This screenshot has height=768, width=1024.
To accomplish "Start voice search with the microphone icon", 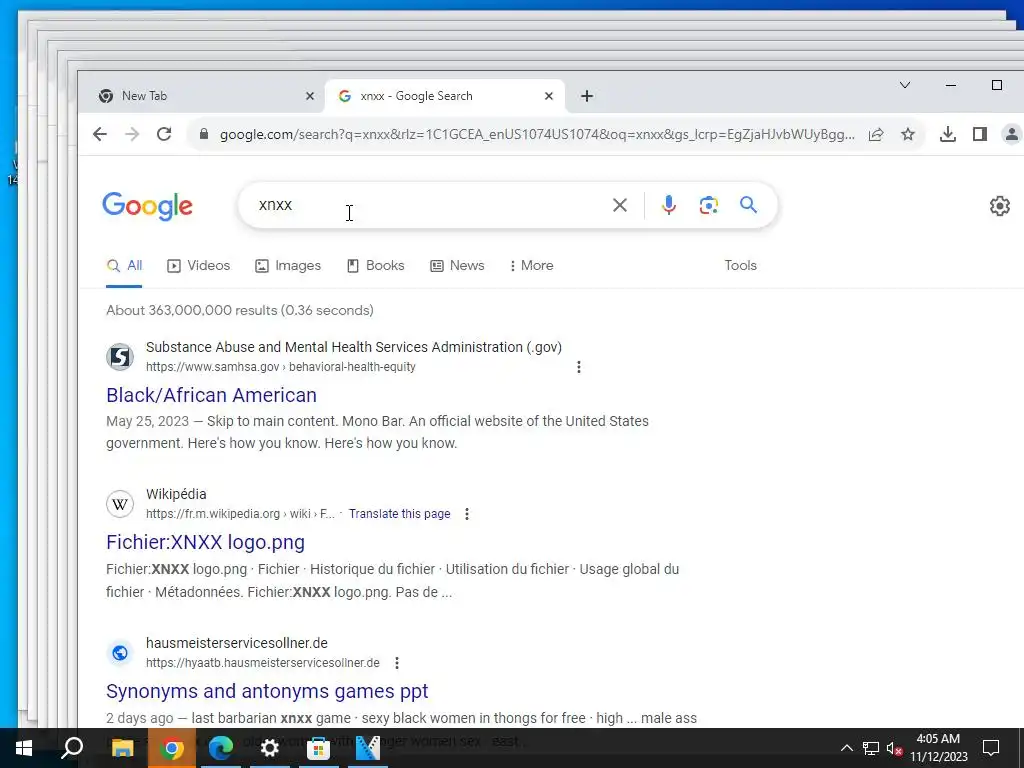I will coord(668,205).
